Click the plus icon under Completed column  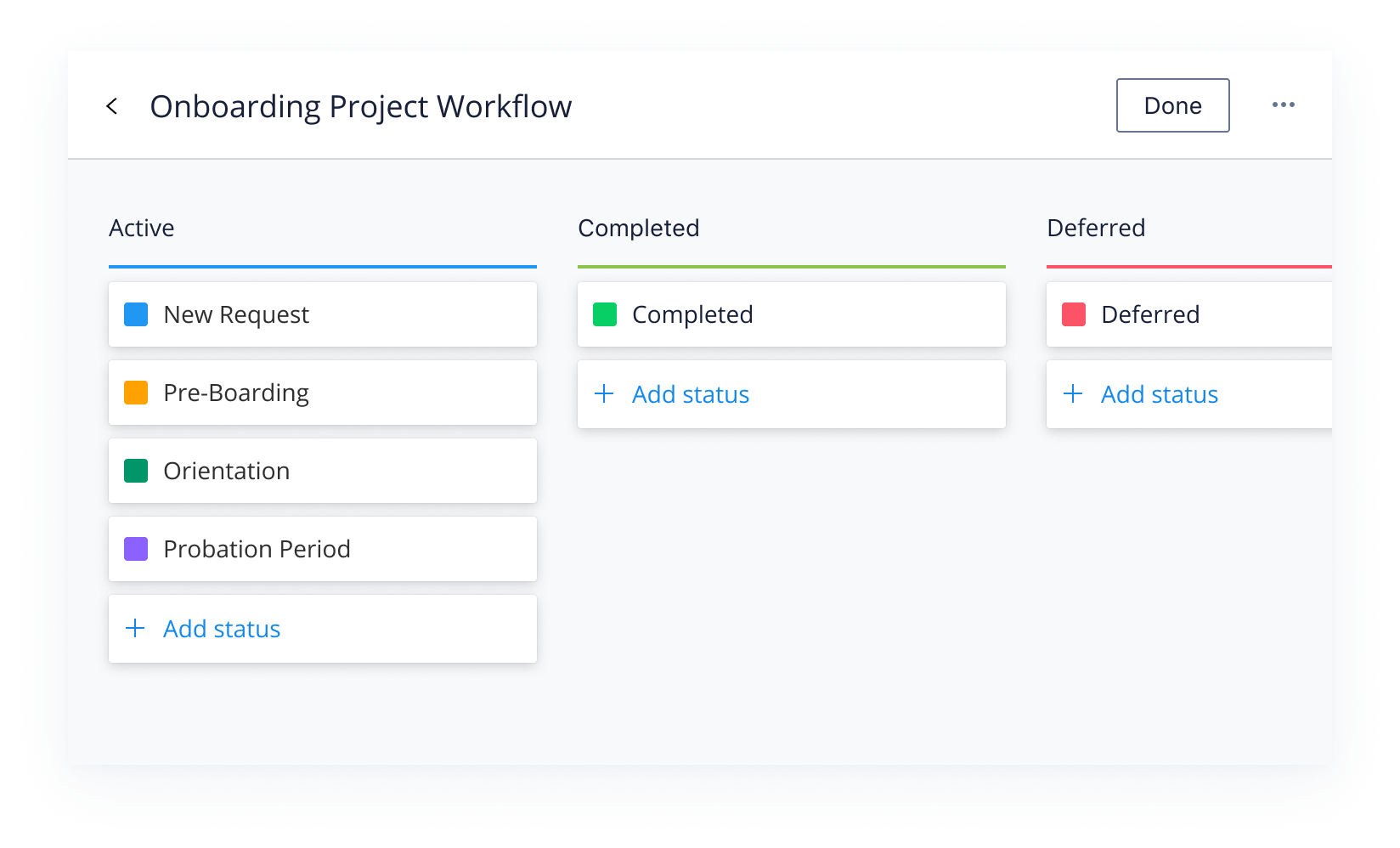pyautogui.click(x=604, y=393)
